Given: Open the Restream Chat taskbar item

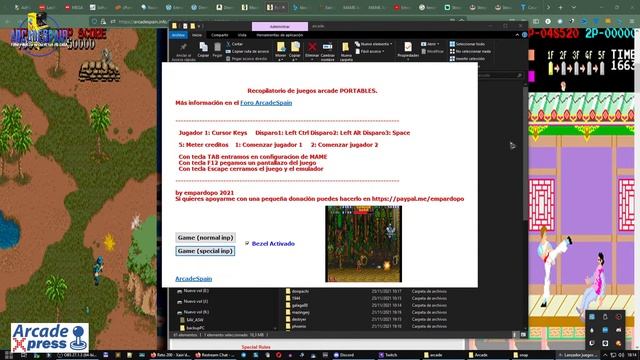Looking at the screenshot, I should 214,355.
